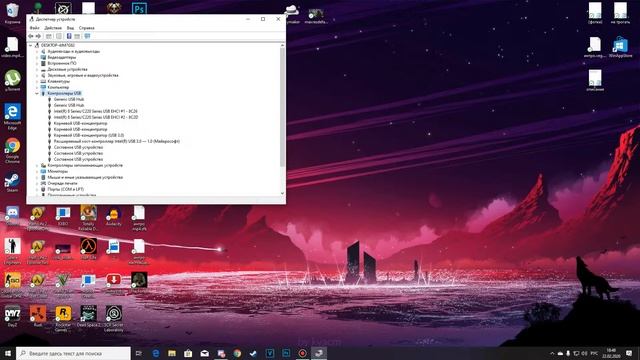Open Microsoft Store from the taskbar
The image size is (640, 360).
pos(188,353)
